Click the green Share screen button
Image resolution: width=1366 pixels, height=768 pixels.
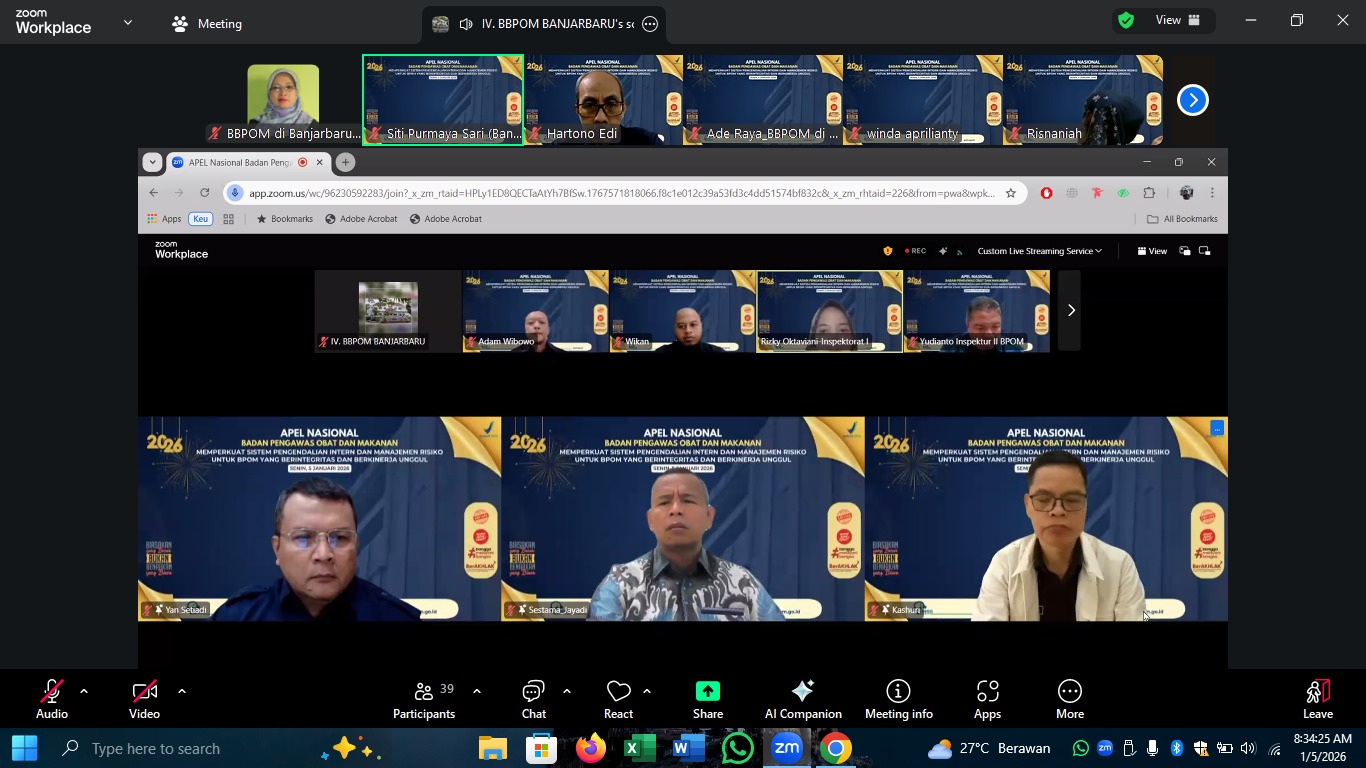pyautogui.click(x=707, y=699)
